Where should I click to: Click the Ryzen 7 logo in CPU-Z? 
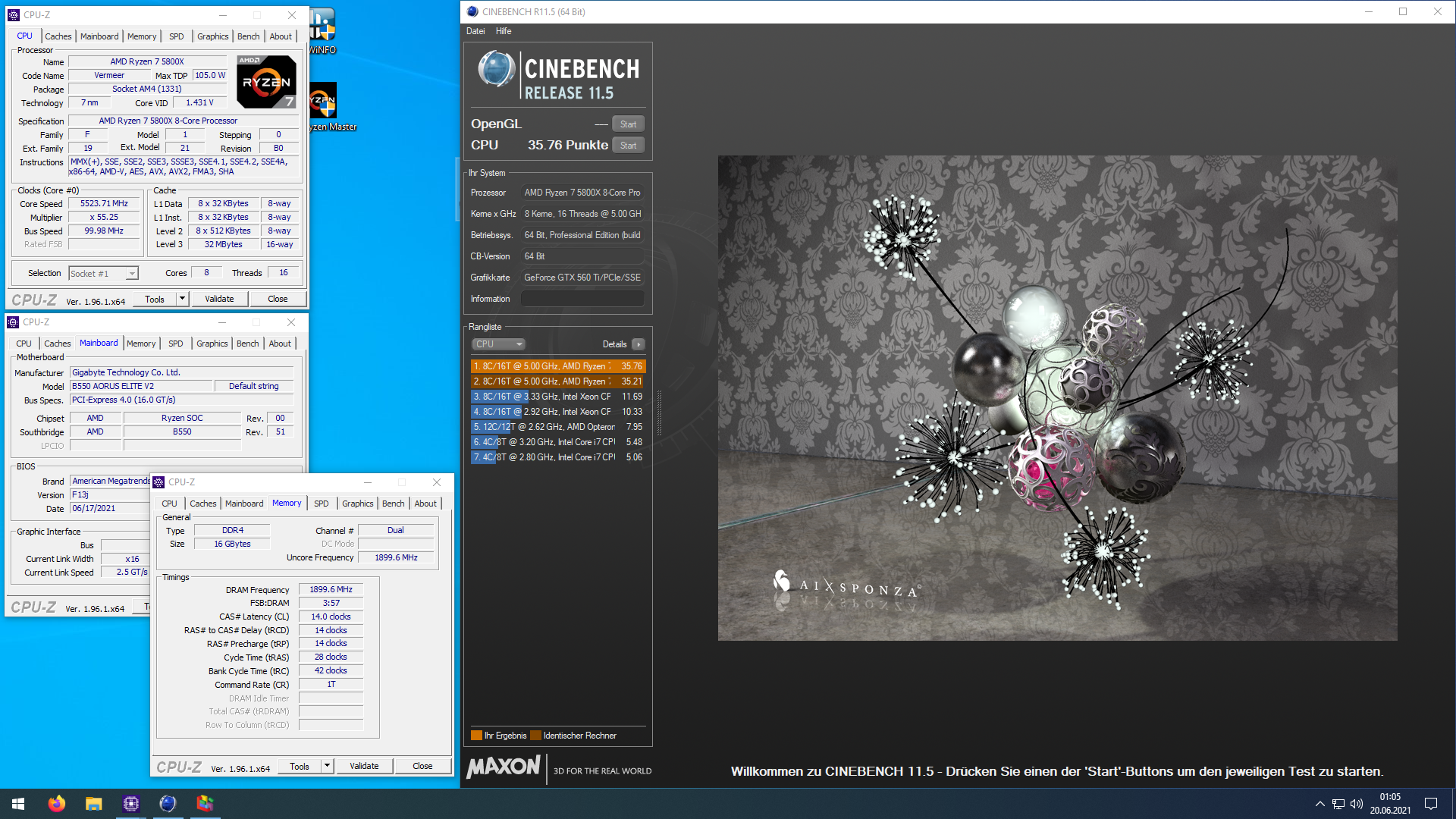point(266,81)
